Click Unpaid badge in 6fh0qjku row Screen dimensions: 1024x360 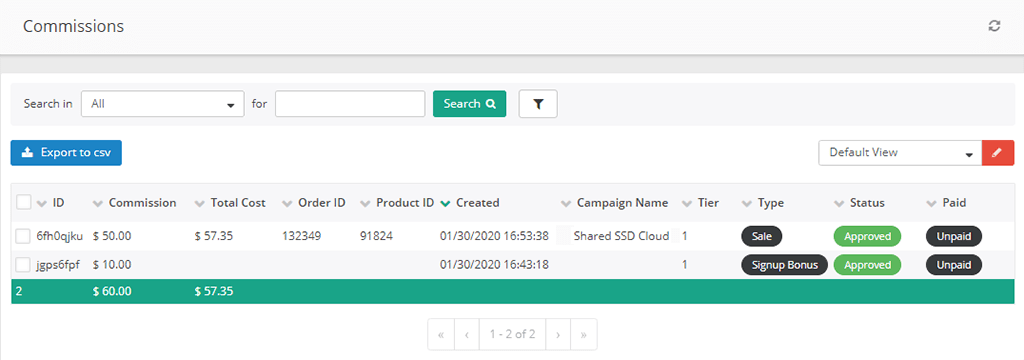click(x=953, y=236)
